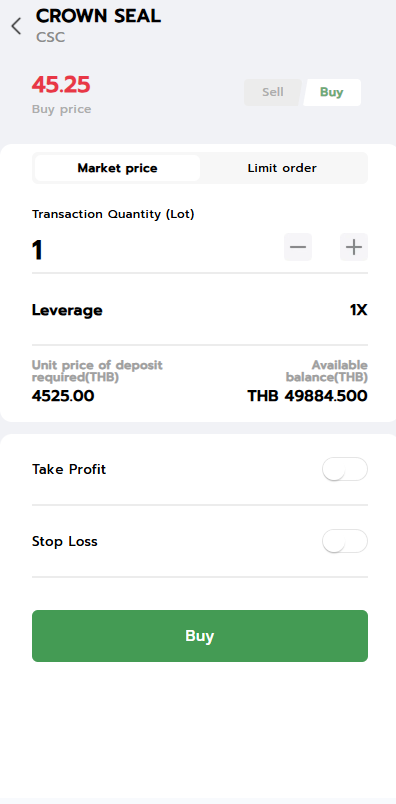Tap the CROWN SEAL stock title
396x804 pixels.
point(98,16)
